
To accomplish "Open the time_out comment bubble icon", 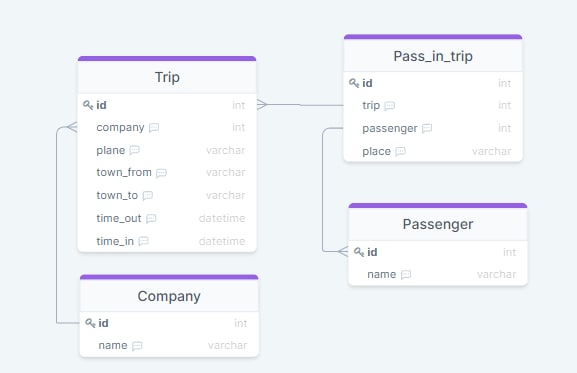I will [151, 219].
